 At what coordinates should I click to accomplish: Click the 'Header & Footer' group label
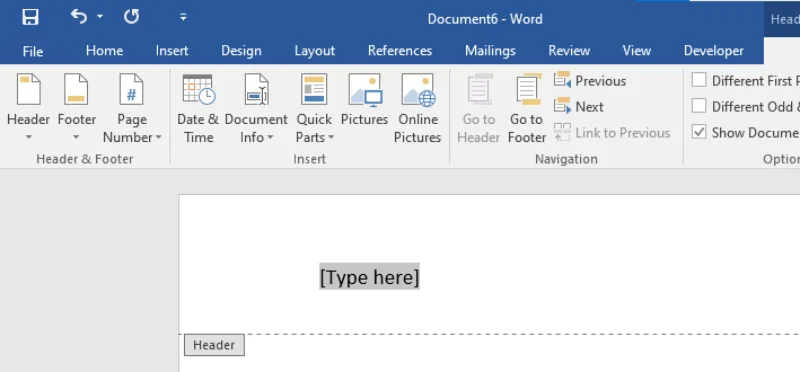85,159
